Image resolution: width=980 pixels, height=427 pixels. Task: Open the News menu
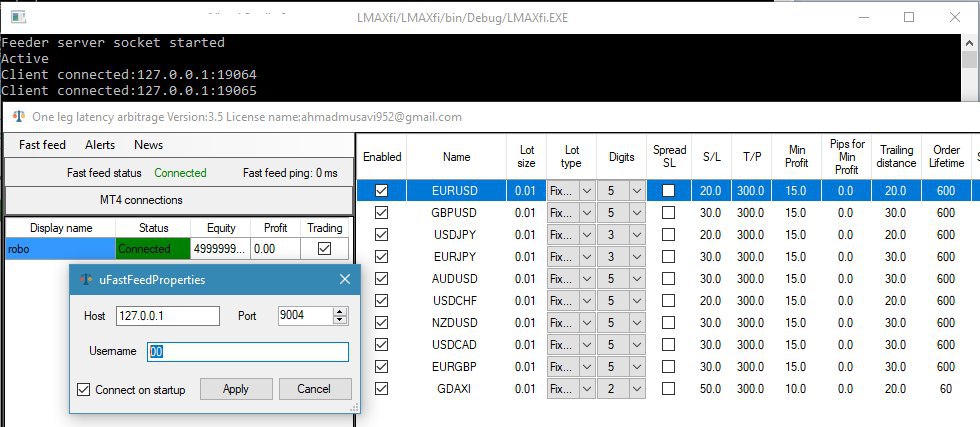(x=148, y=145)
